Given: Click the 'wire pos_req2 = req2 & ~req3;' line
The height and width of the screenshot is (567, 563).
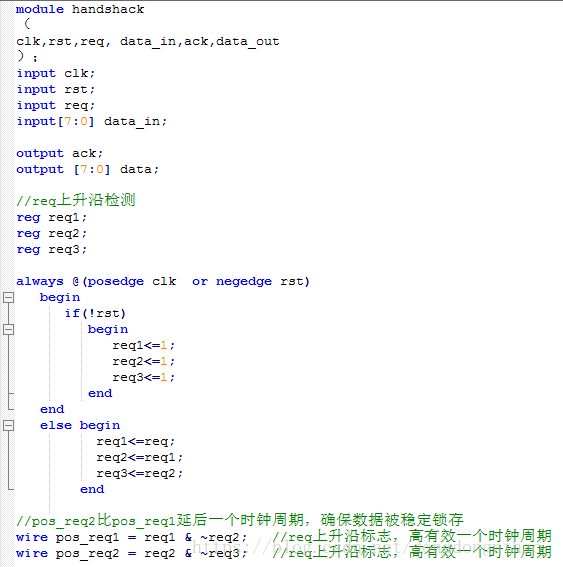Looking at the screenshot, I should coord(132,553).
